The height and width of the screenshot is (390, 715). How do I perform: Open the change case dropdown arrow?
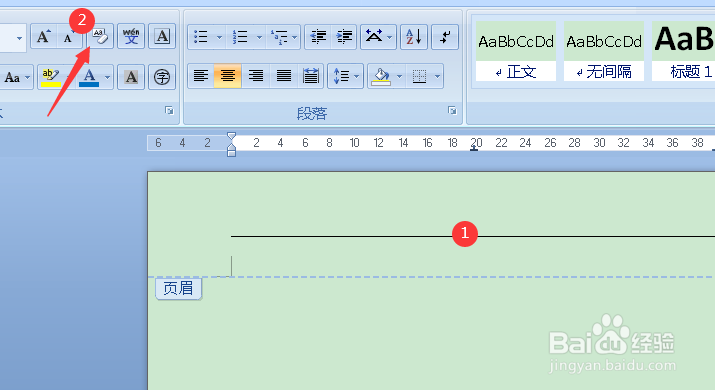point(28,78)
